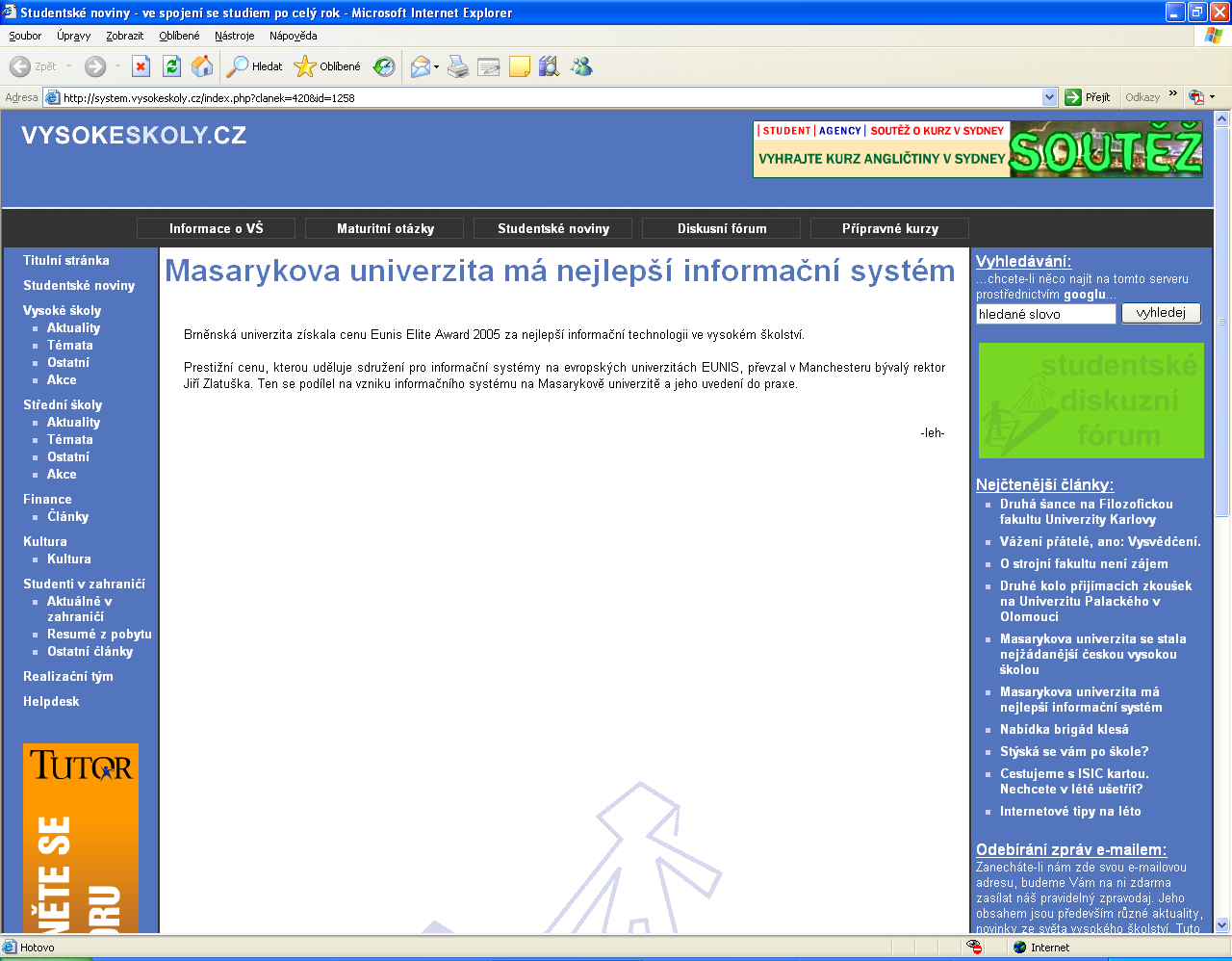Stop page loading with the red X icon
The width and height of the screenshot is (1232, 961).
[141, 66]
